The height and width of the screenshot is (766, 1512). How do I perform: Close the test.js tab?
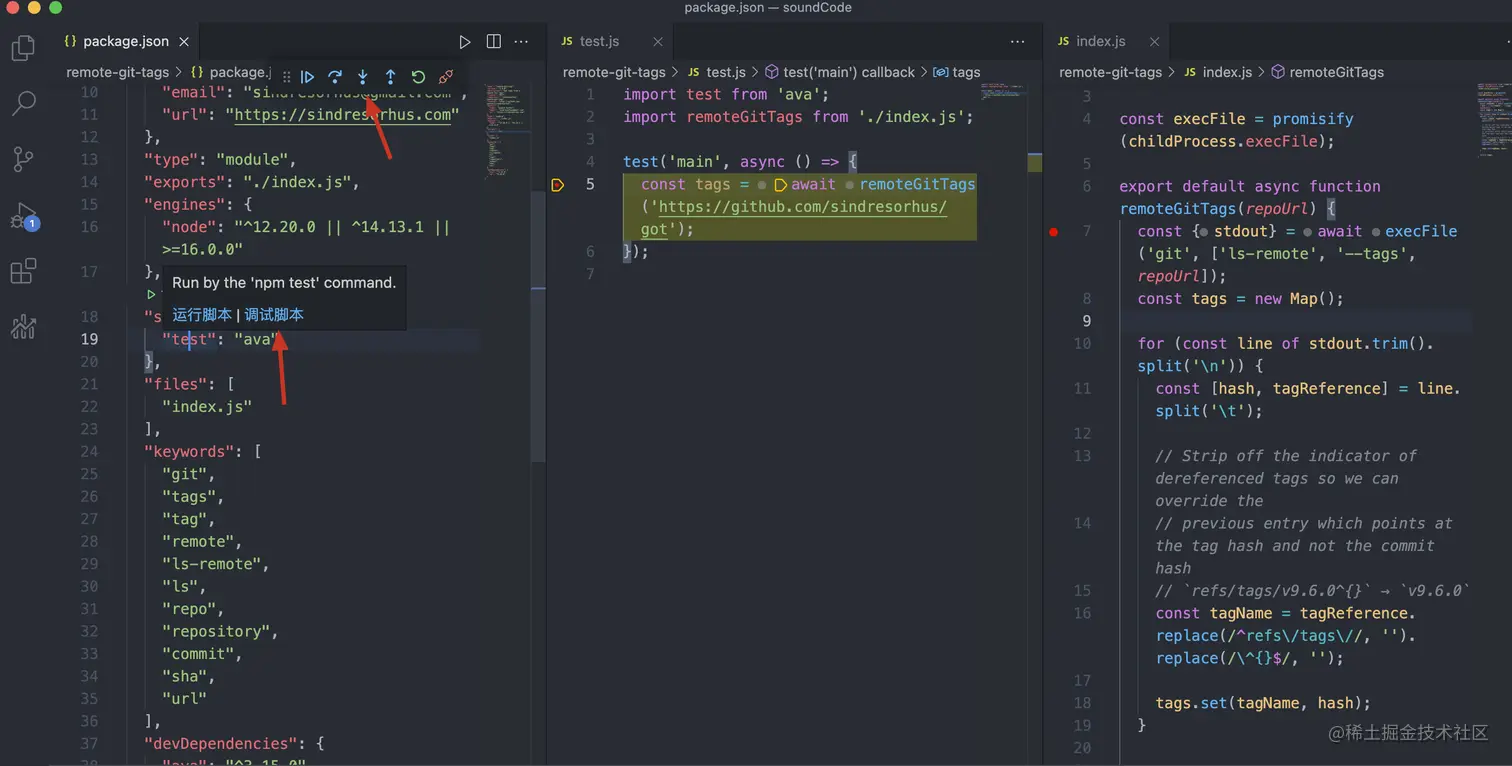[x=658, y=41]
